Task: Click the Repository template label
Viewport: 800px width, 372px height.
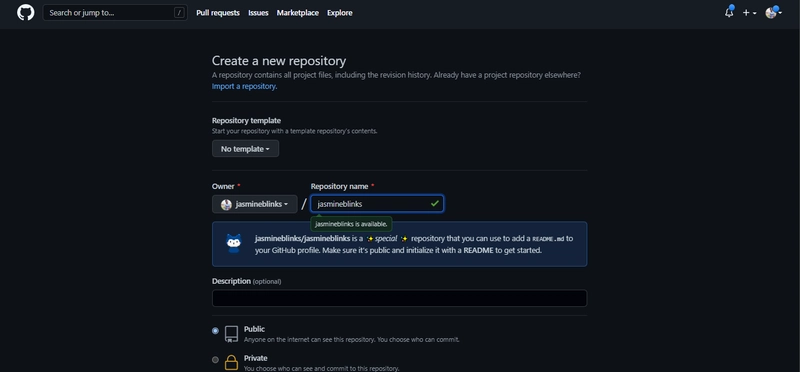Action: (246, 120)
